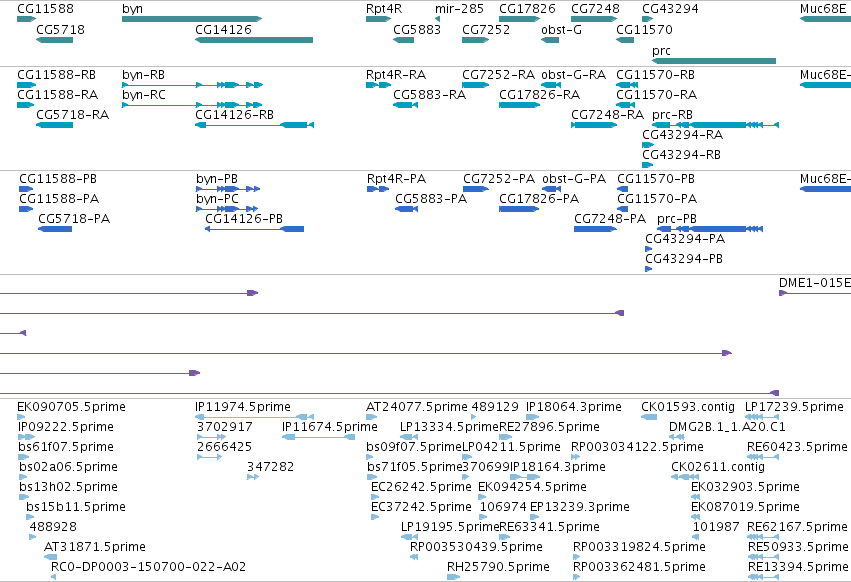Click transcript CG11570-RB
This screenshot has width=851, height=582.
point(627,85)
